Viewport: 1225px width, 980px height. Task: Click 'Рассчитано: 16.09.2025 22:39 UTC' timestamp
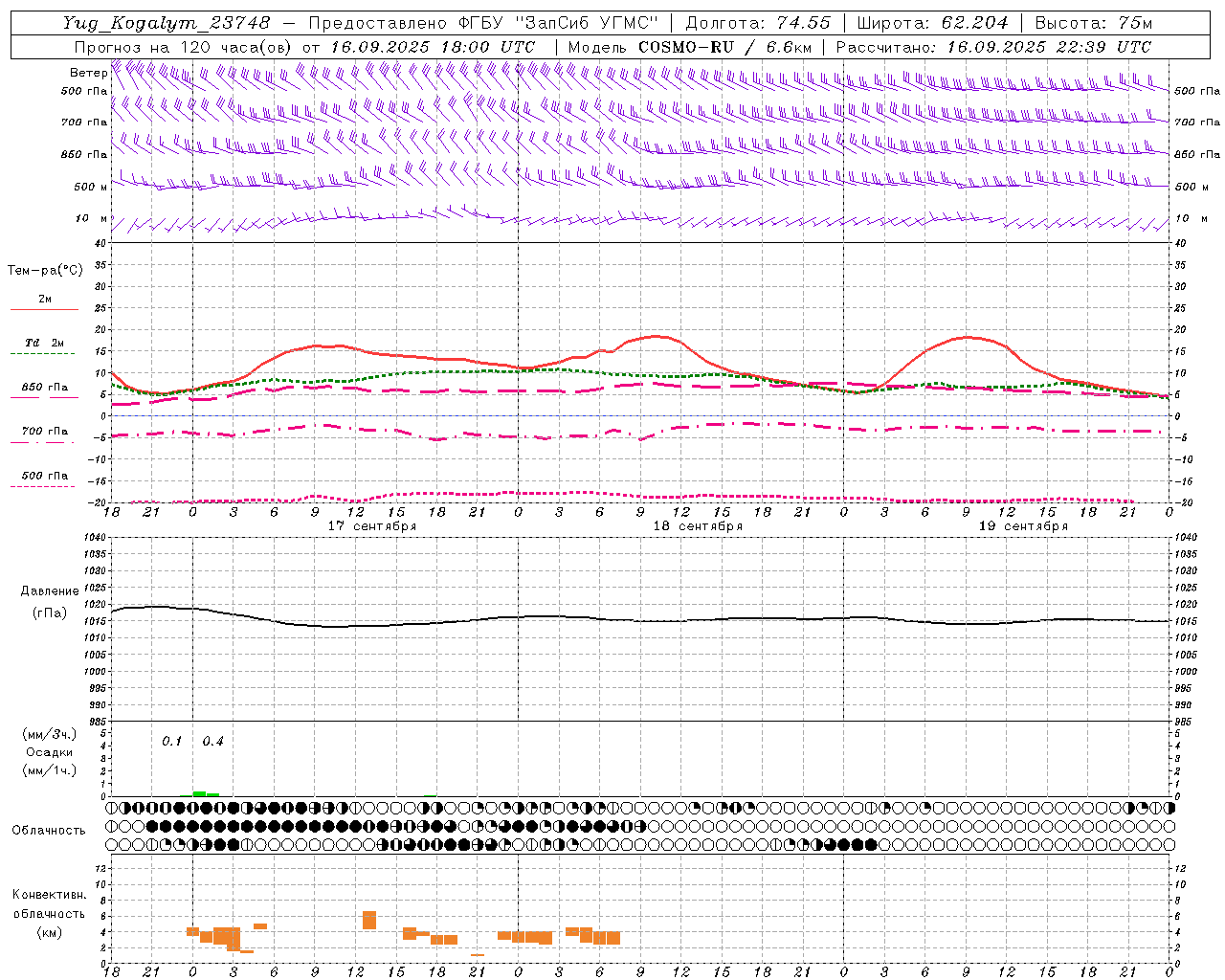coord(993,47)
